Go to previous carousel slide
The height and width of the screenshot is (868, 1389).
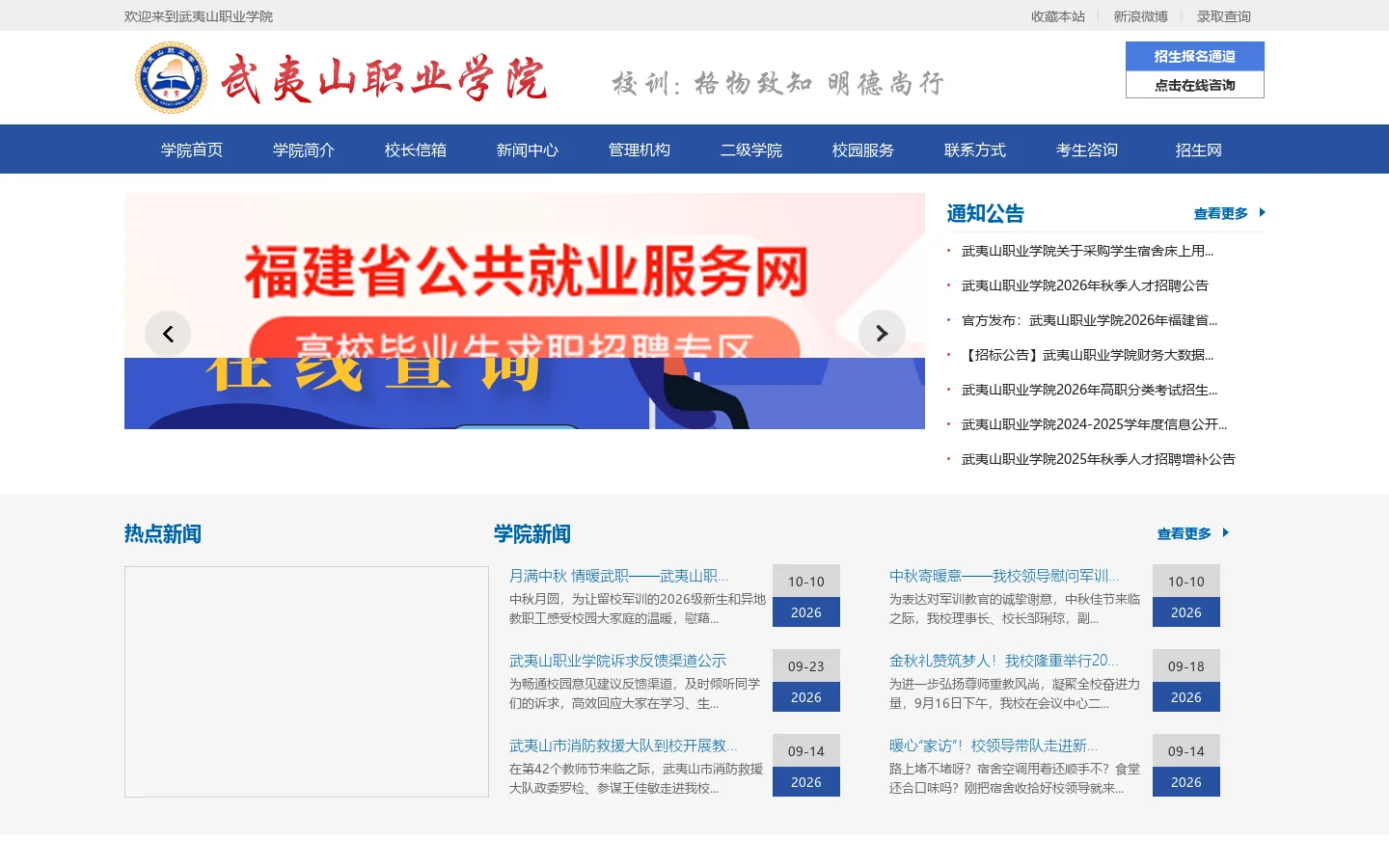point(168,334)
